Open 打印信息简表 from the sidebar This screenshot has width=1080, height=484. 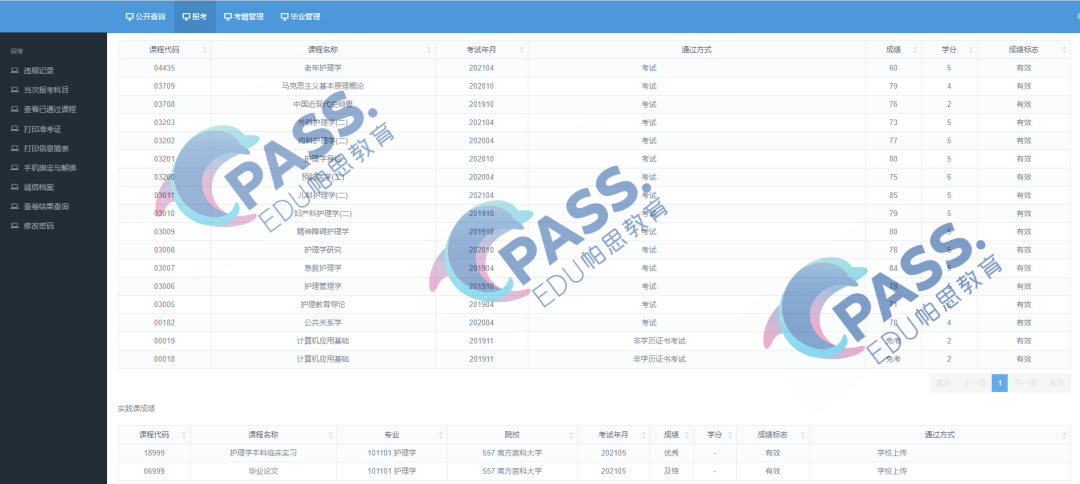point(46,148)
